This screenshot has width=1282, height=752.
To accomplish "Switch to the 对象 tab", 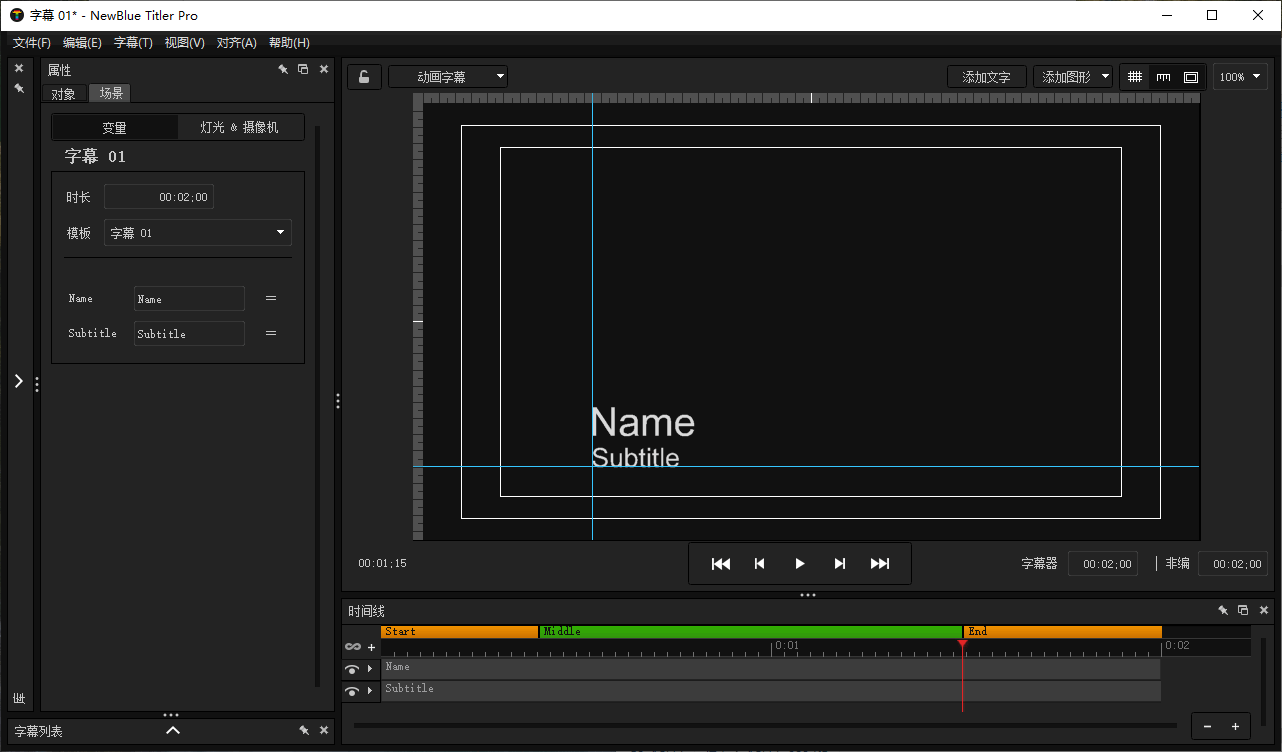I will coord(64,94).
